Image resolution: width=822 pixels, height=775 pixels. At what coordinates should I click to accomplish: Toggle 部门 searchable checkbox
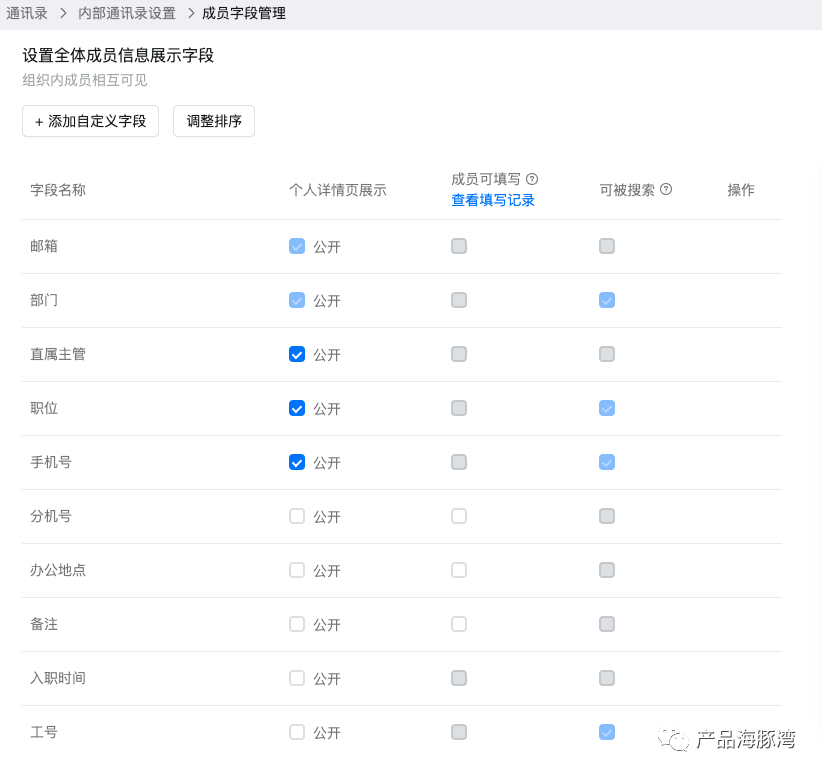point(607,300)
